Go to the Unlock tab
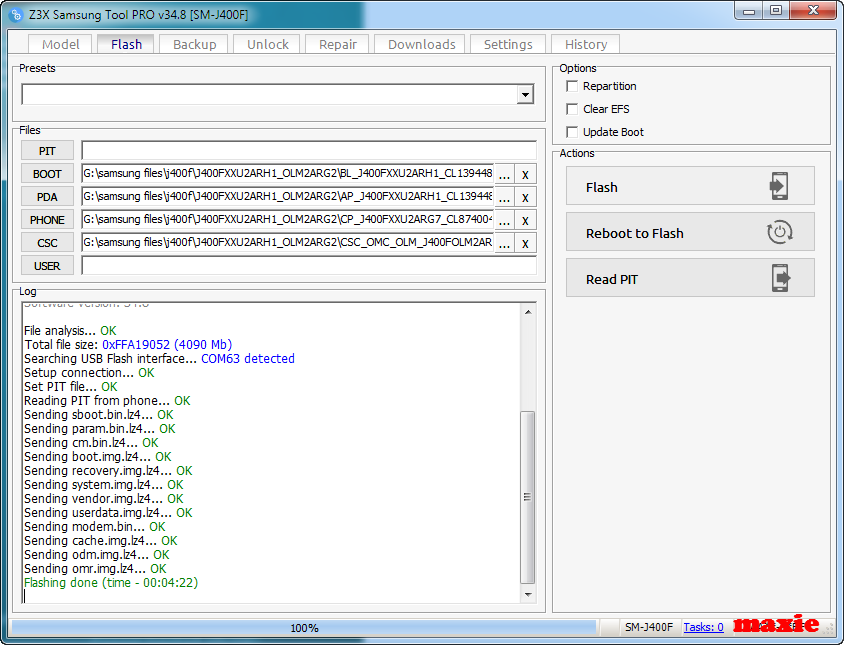The image size is (844, 645). pos(268,44)
